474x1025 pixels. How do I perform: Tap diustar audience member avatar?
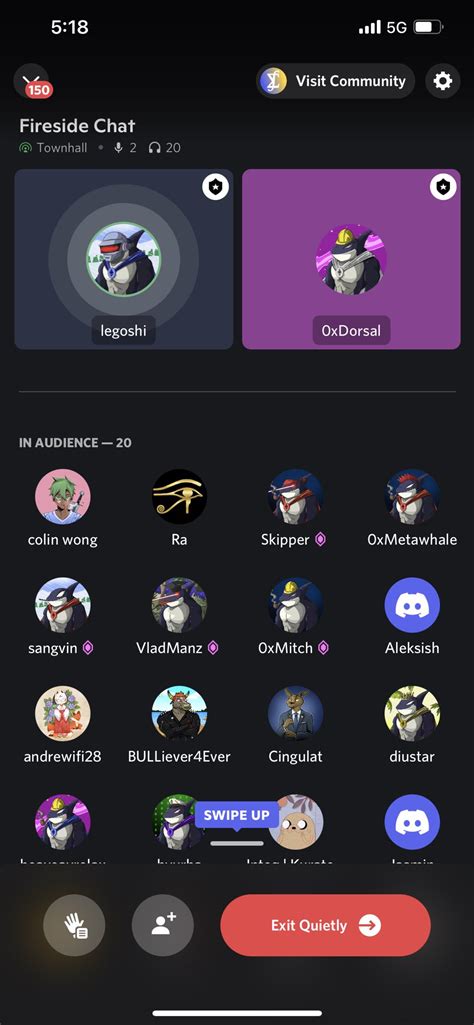coord(412,713)
